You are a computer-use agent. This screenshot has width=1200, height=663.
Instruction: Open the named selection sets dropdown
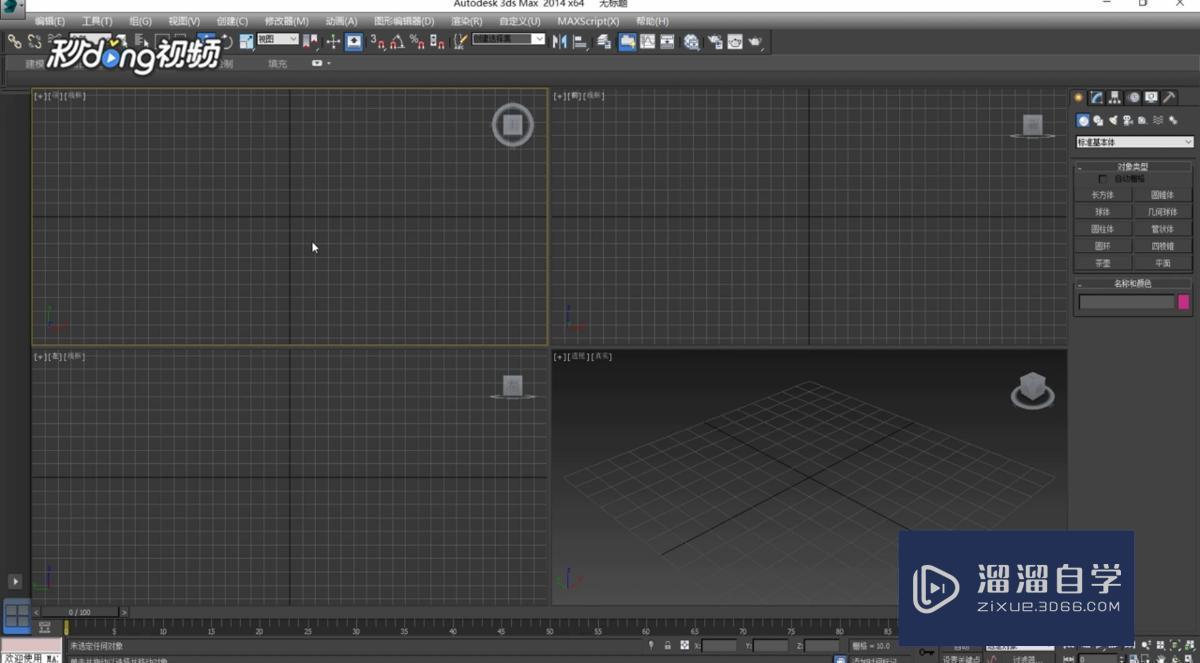(505, 40)
